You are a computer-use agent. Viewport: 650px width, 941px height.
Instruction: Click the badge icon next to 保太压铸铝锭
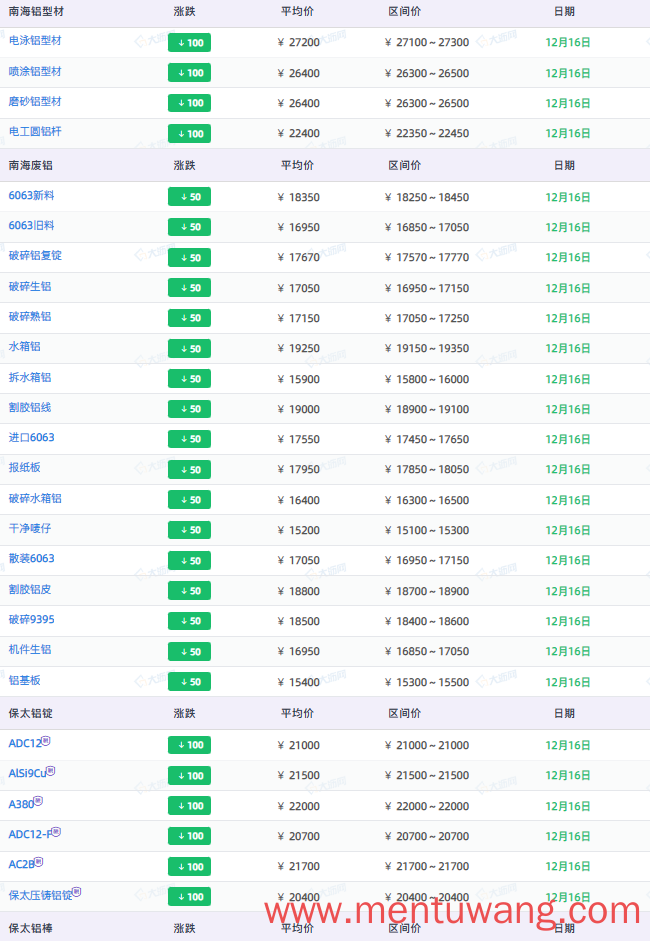(77, 892)
